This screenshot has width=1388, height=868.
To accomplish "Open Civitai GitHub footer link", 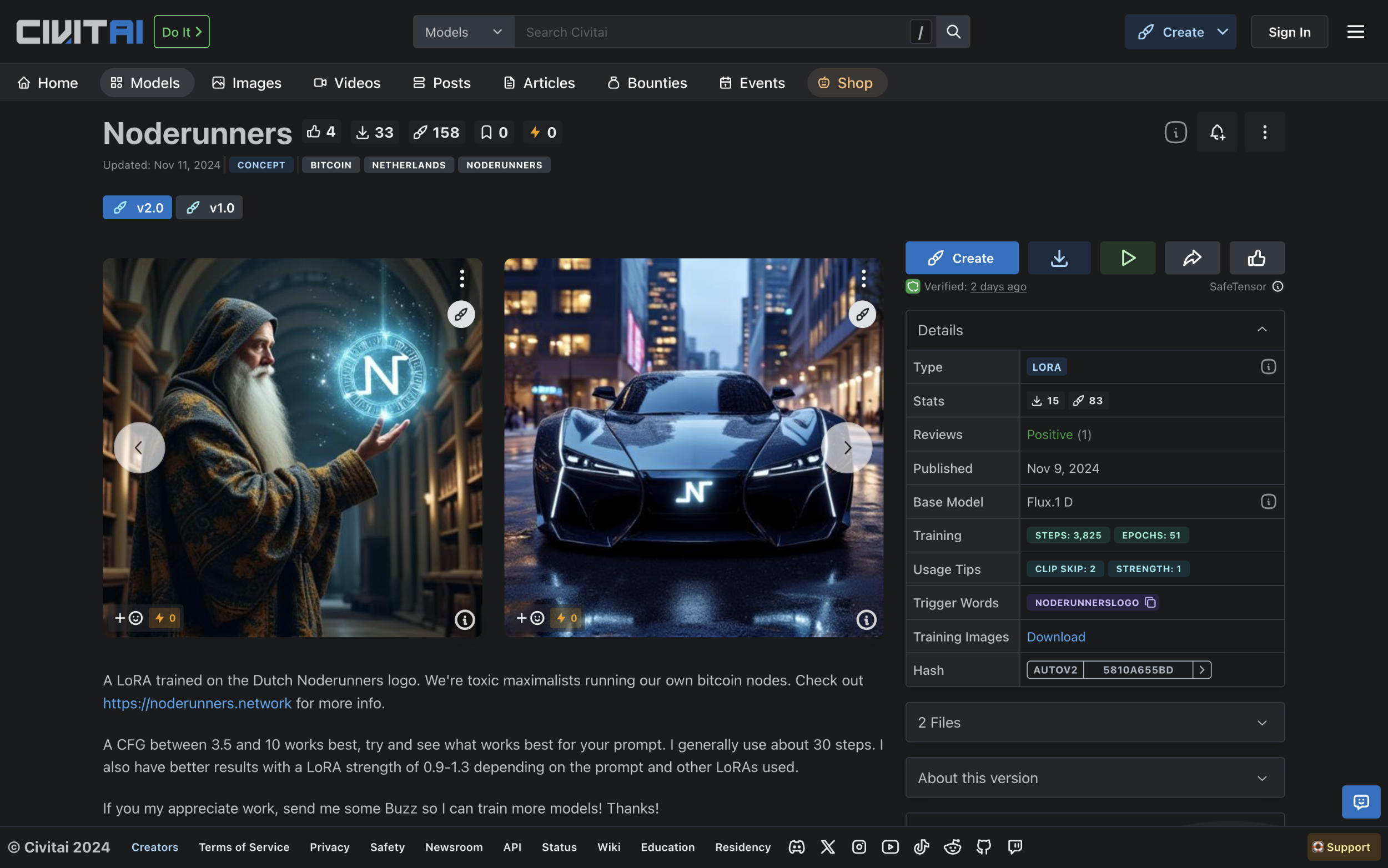I will pos(984,847).
